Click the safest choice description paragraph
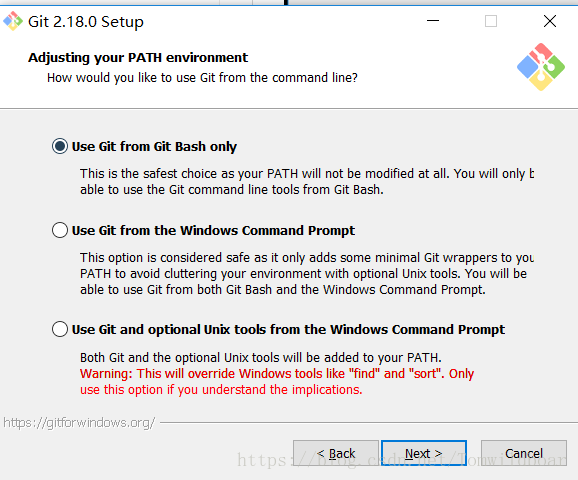Screen dimensions: 578x480 [307, 181]
